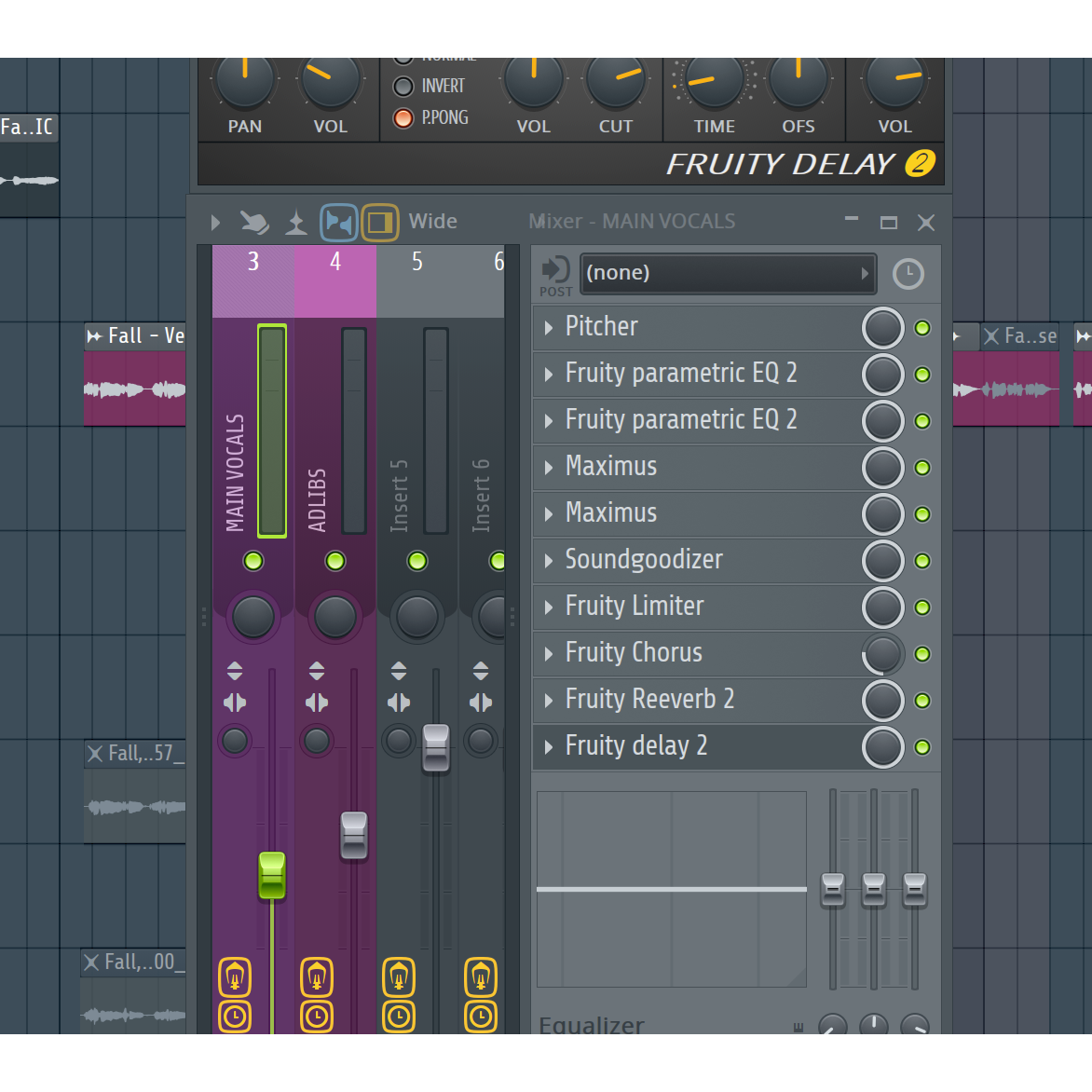Toggle the blue extra properties view icon

pos(338,223)
